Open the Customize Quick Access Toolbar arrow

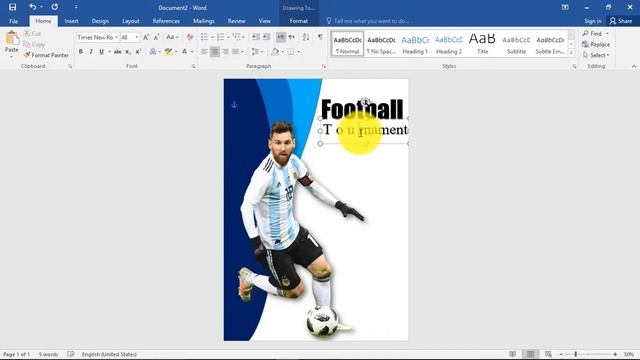76,7
